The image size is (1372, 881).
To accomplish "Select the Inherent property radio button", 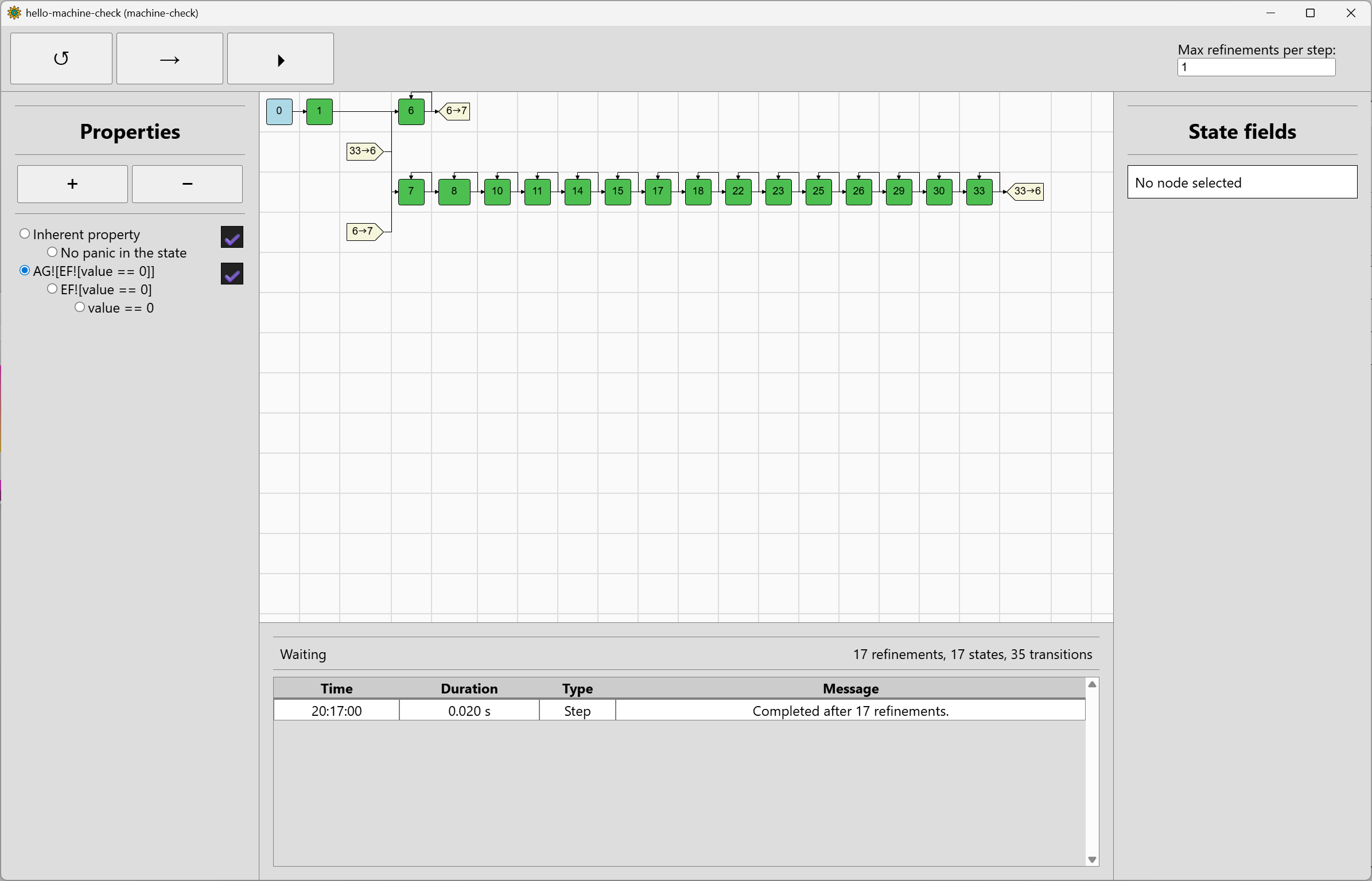I will (x=25, y=234).
